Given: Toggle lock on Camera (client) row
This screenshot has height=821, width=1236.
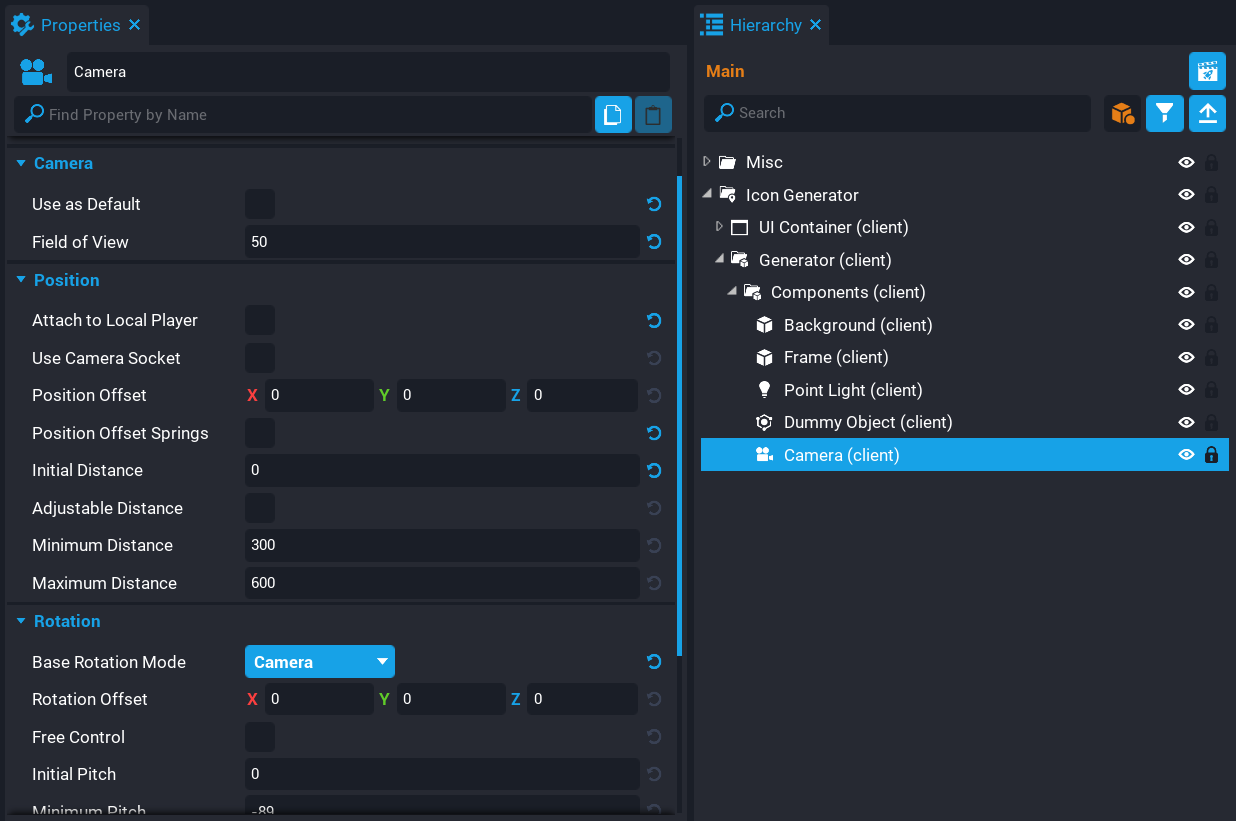Looking at the screenshot, I should click(x=1211, y=455).
